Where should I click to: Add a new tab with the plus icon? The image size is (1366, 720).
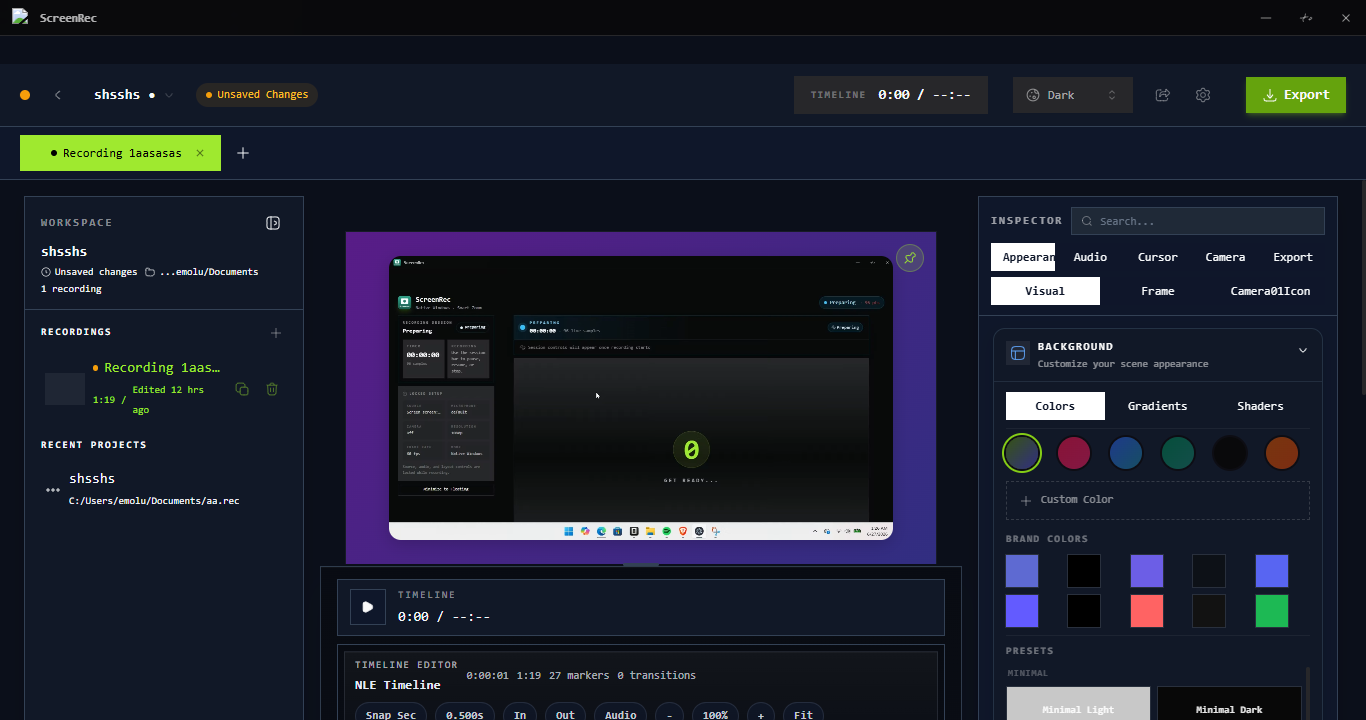243,153
